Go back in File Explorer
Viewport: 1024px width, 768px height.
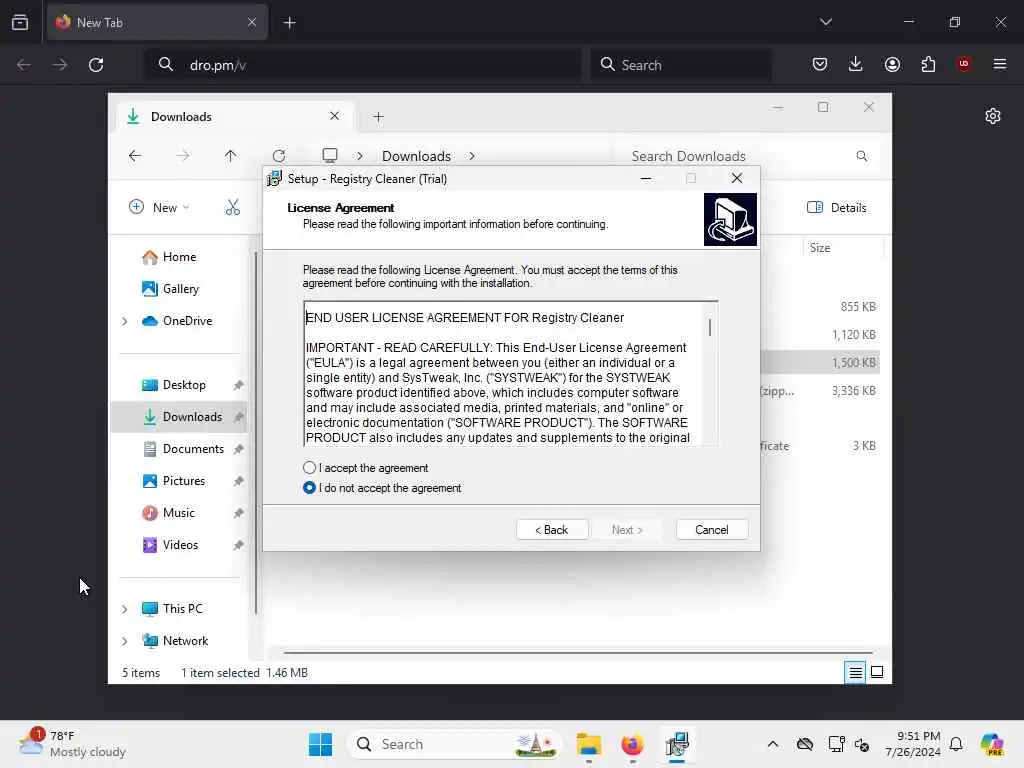click(135, 155)
